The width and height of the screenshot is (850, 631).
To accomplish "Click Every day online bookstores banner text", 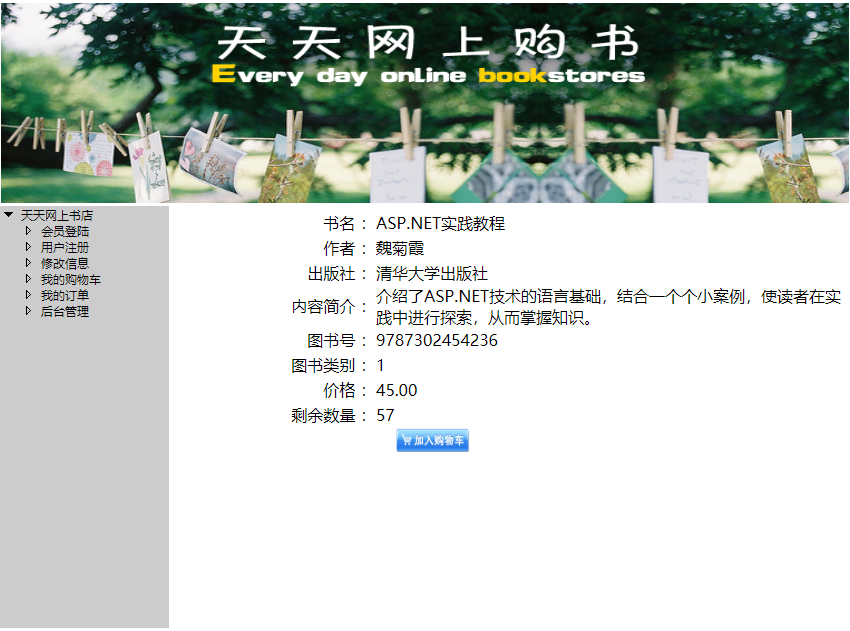I will [x=428, y=75].
